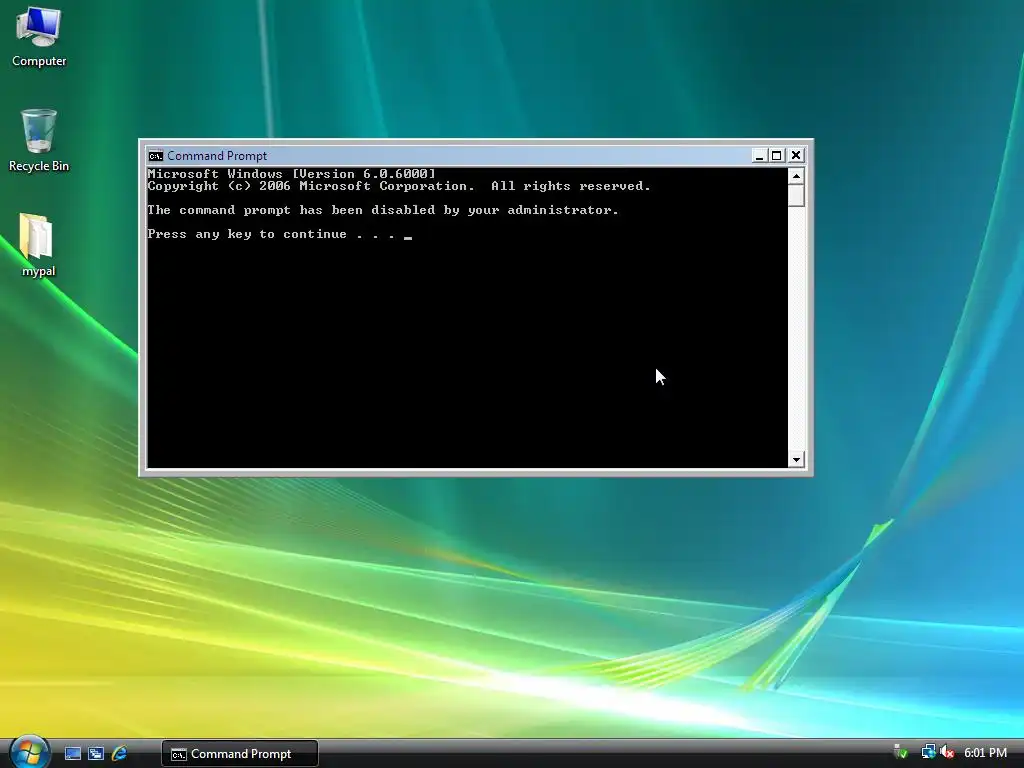Open the Windows Start orb
The width and height of the screenshot is (1024, 768).
29,752
